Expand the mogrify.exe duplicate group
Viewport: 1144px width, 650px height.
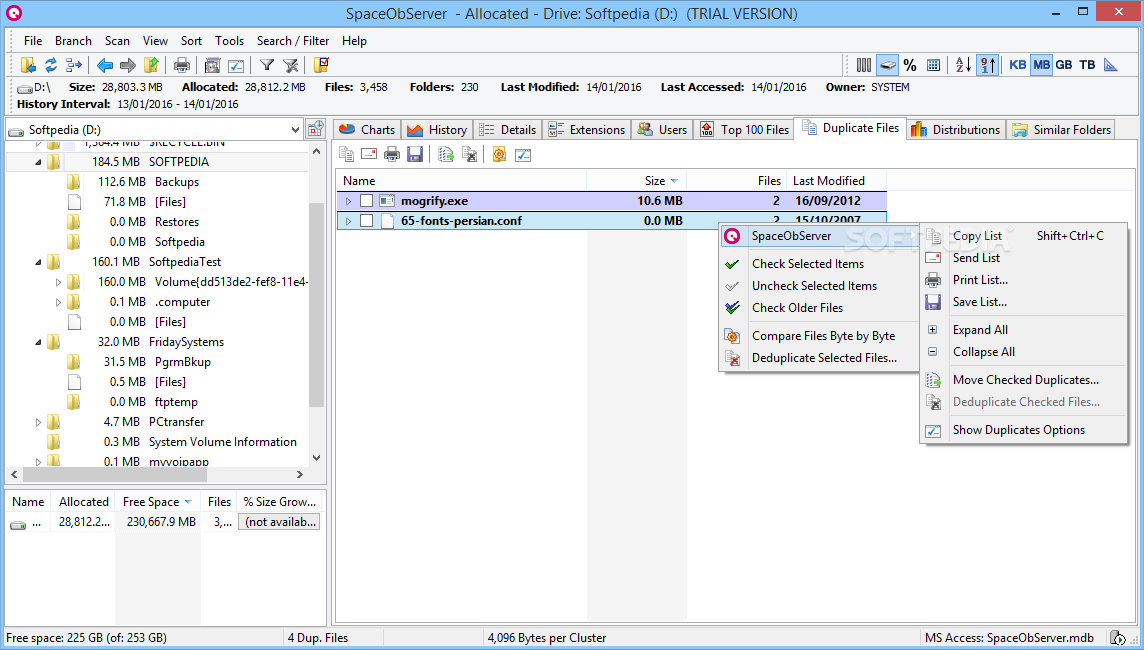coord(348,201)
